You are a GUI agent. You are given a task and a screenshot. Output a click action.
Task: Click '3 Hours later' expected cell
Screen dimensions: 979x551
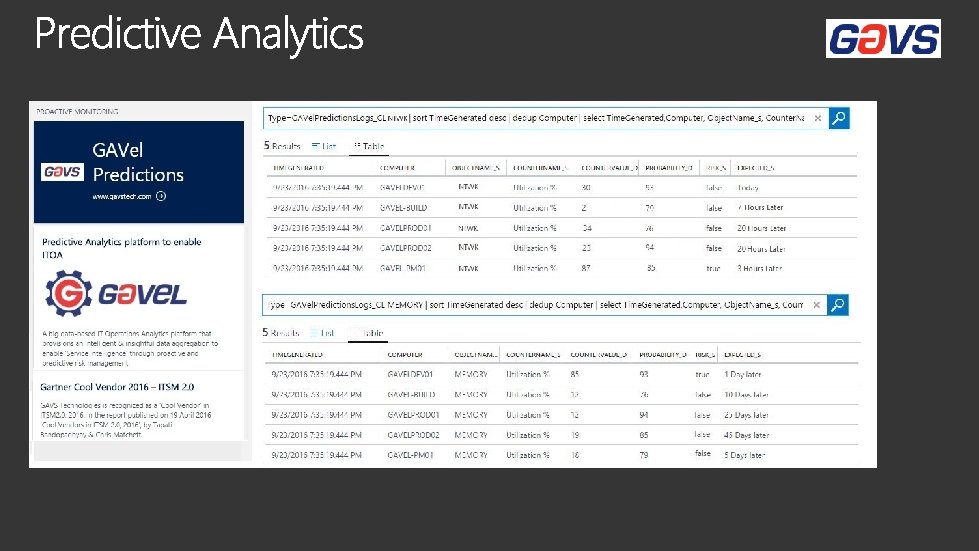pyautogui.click(x=759, y=268)
